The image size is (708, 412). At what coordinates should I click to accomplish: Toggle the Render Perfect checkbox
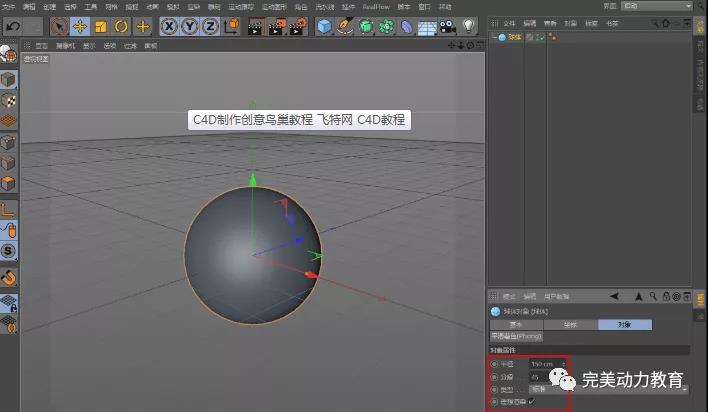[x=532, y=401]
